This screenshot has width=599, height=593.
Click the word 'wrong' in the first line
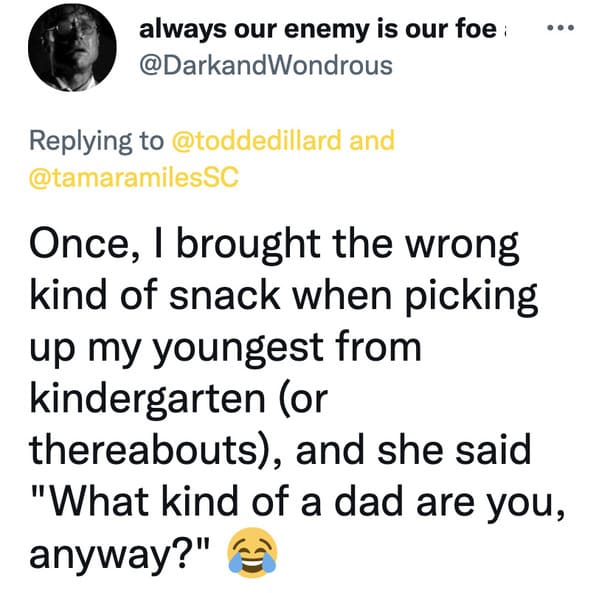462,248
